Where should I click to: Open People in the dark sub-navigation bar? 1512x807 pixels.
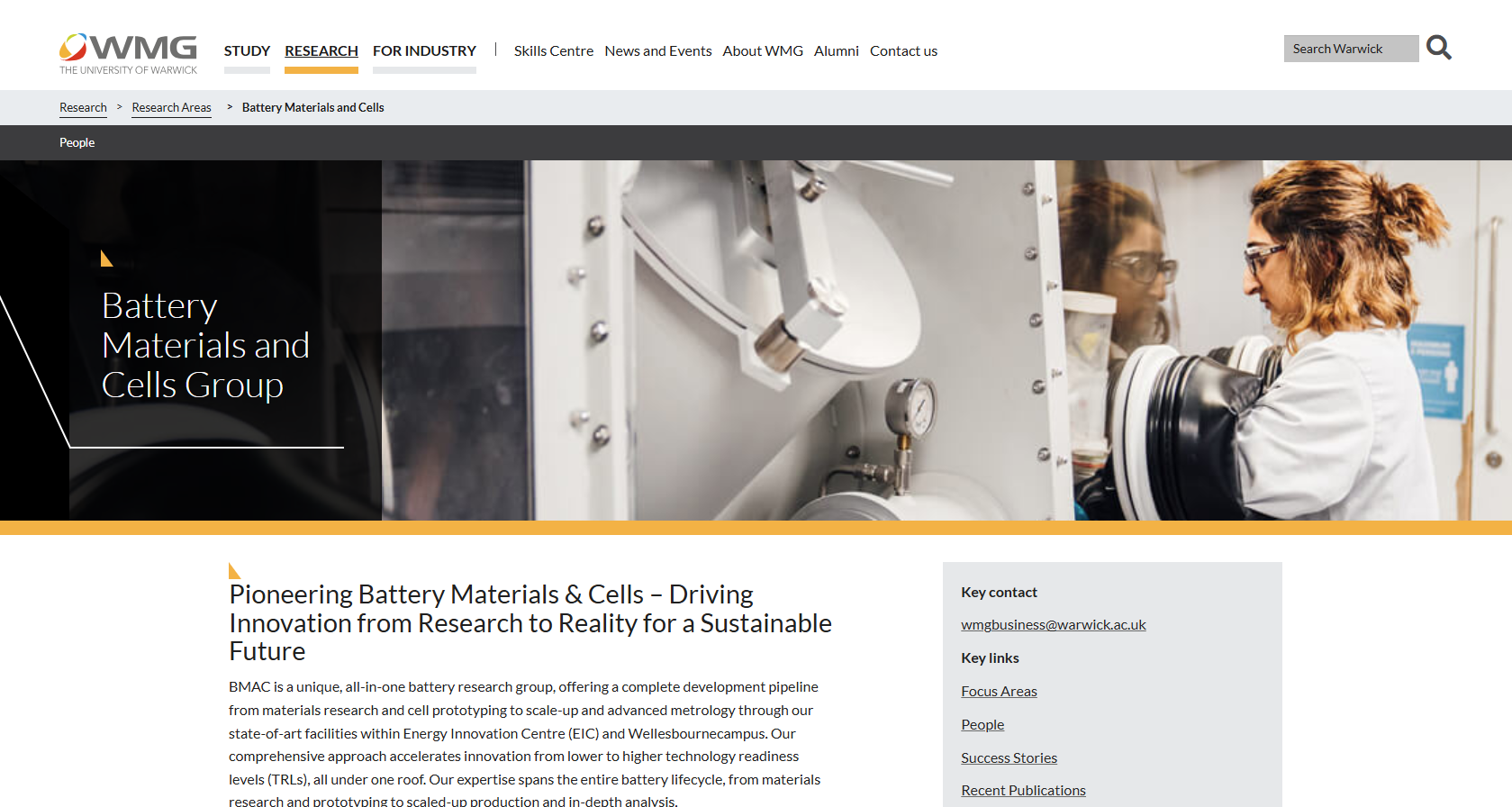pyautogui.click(x=77, y=142)
